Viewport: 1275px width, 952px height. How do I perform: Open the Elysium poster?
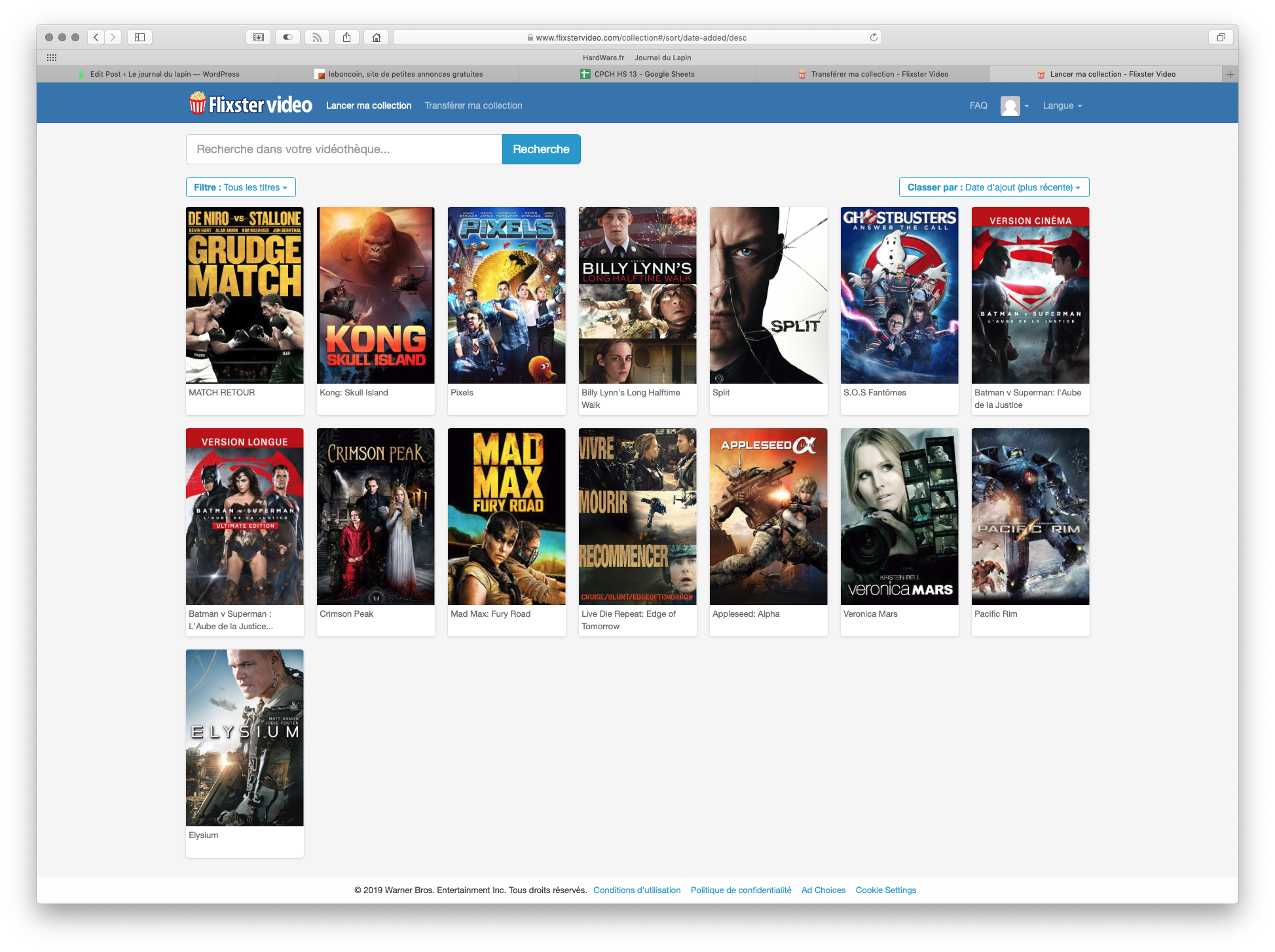pos(244,738)
